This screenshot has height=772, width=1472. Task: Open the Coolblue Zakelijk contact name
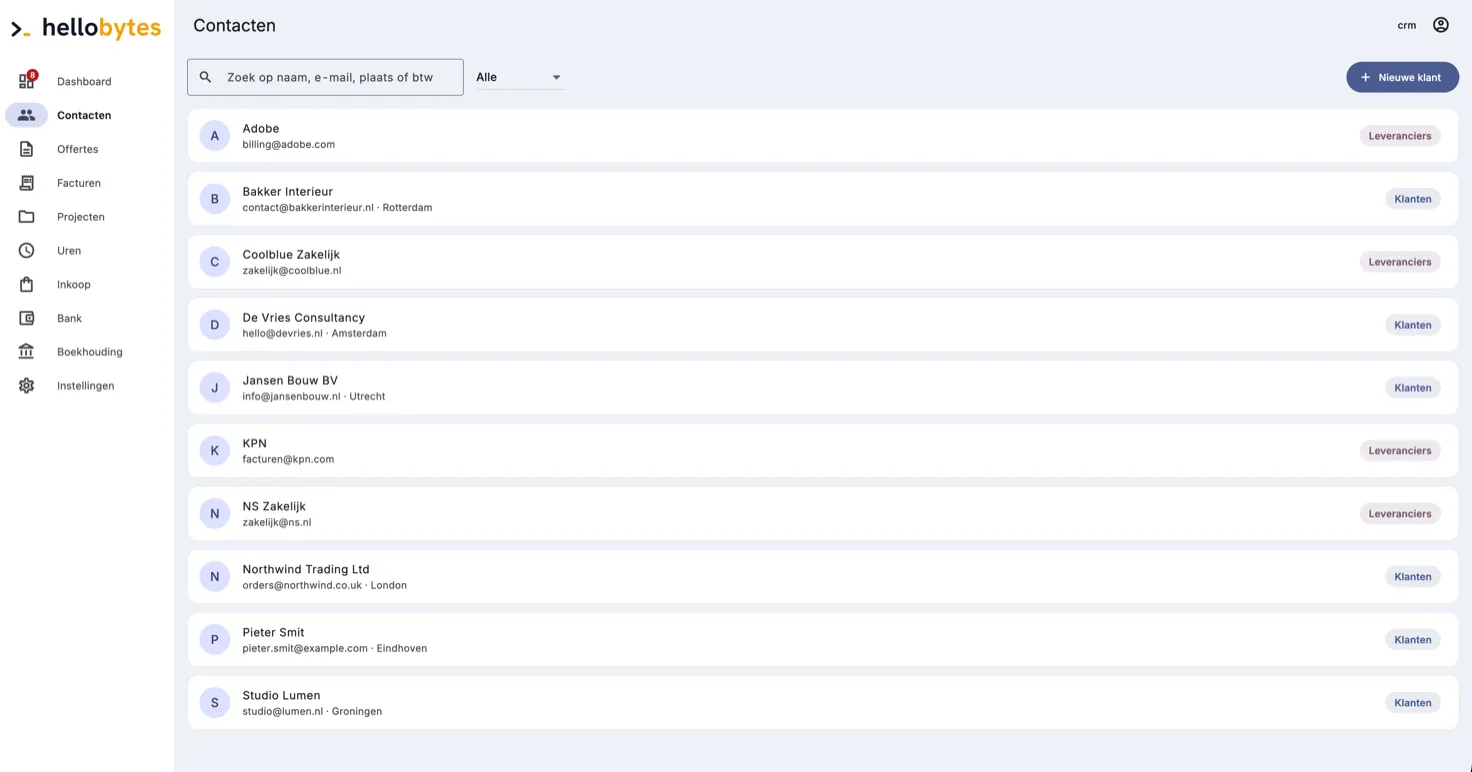click(x=291, y=255)
